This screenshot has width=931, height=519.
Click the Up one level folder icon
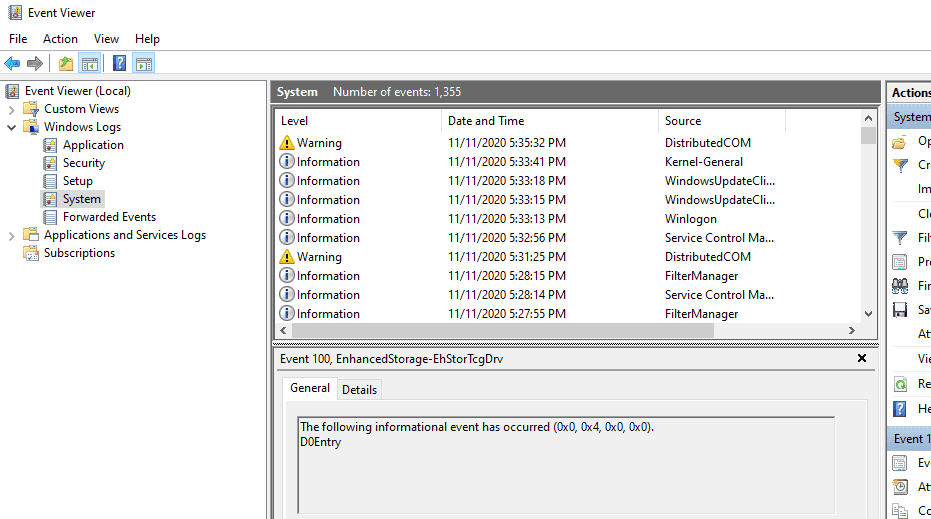click(x=66, y=64)
